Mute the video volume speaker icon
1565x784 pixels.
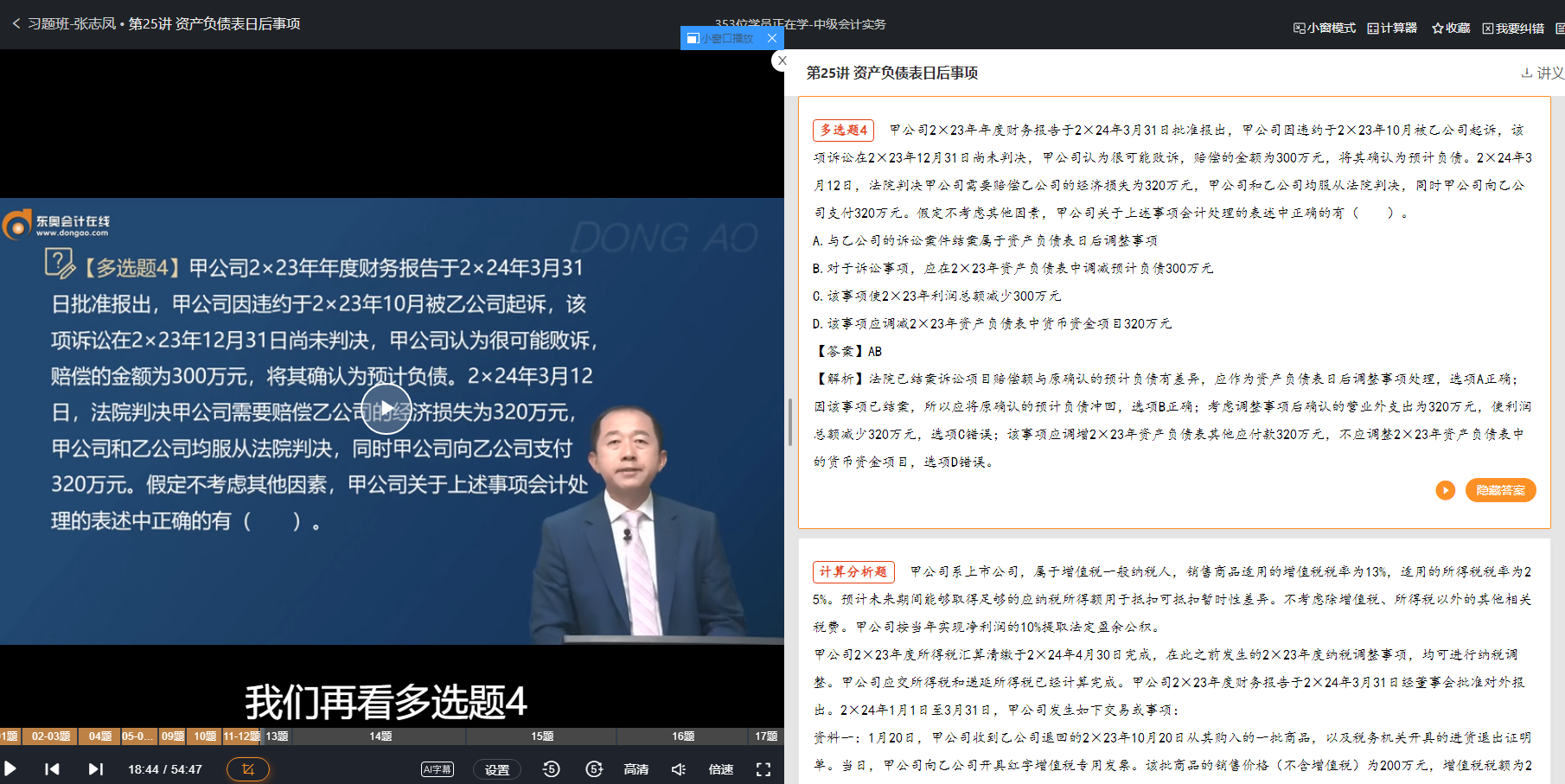click(x=679, y=769)
